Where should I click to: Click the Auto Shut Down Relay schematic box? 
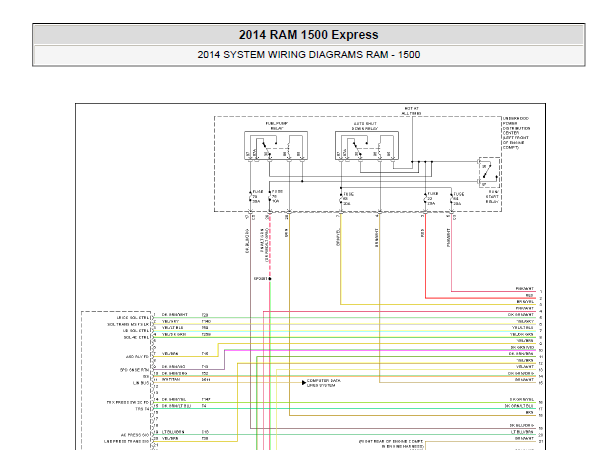tap(367, 146)
